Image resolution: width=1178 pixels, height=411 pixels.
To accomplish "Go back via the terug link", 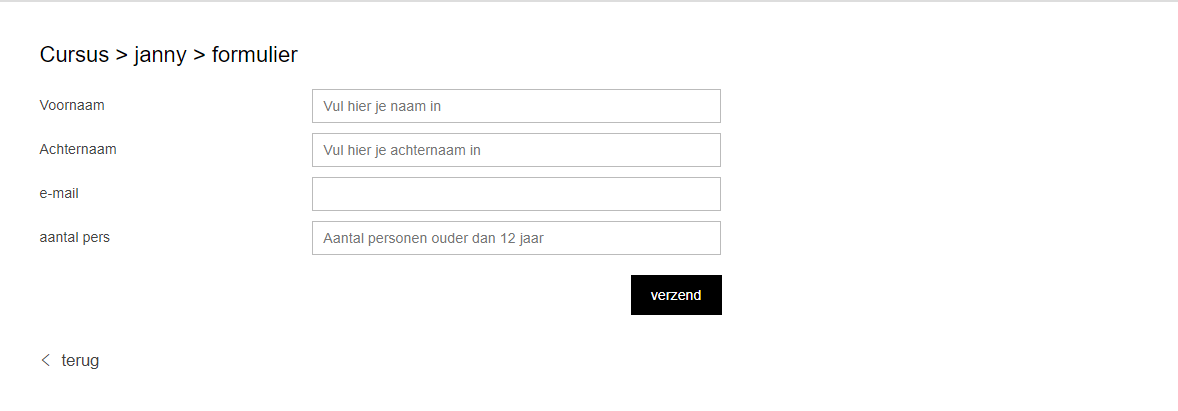I will 80,361.
